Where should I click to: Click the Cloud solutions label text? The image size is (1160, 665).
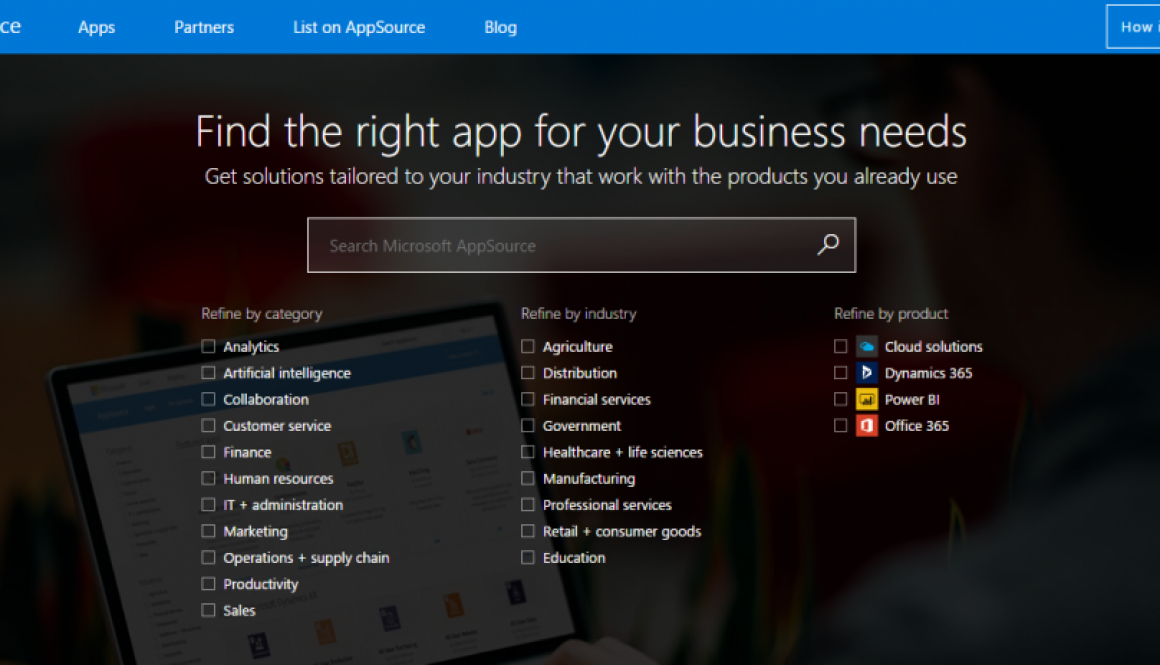pos(934,346)
